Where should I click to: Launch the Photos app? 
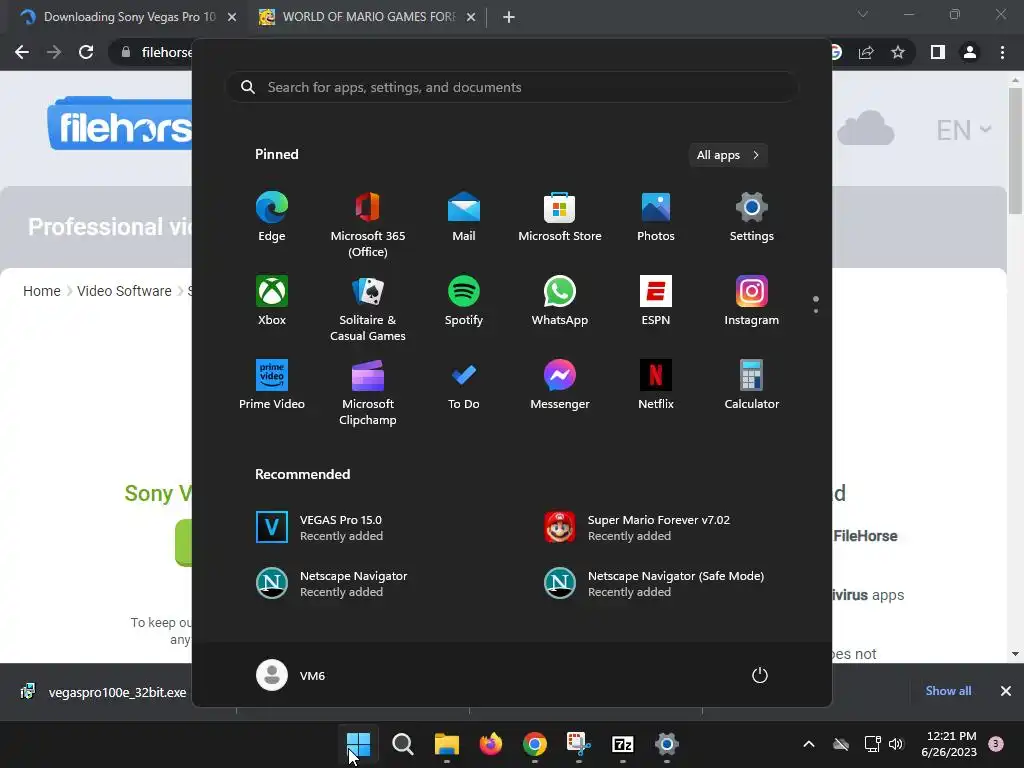pyautogui.click(x=656, y=217)
